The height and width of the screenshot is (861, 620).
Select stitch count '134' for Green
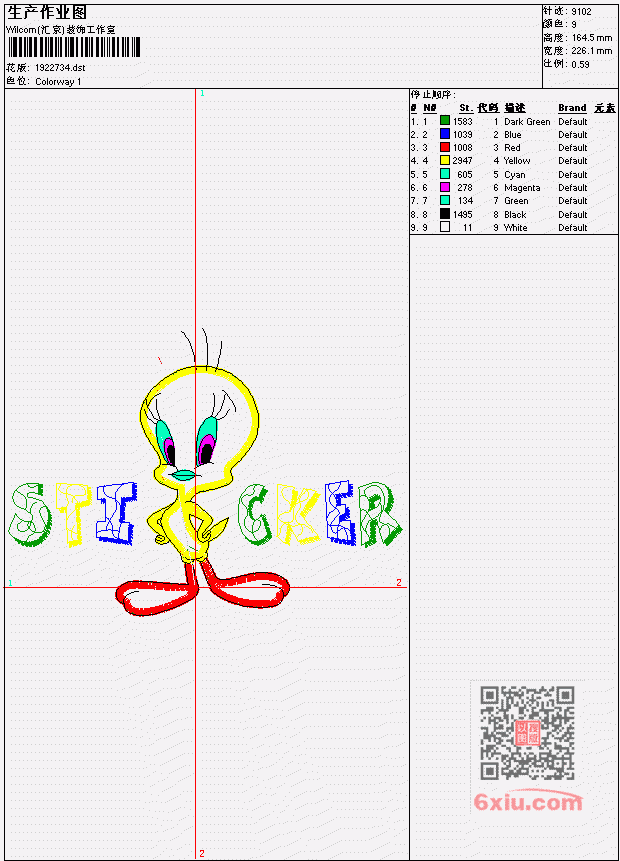(465, 201)
